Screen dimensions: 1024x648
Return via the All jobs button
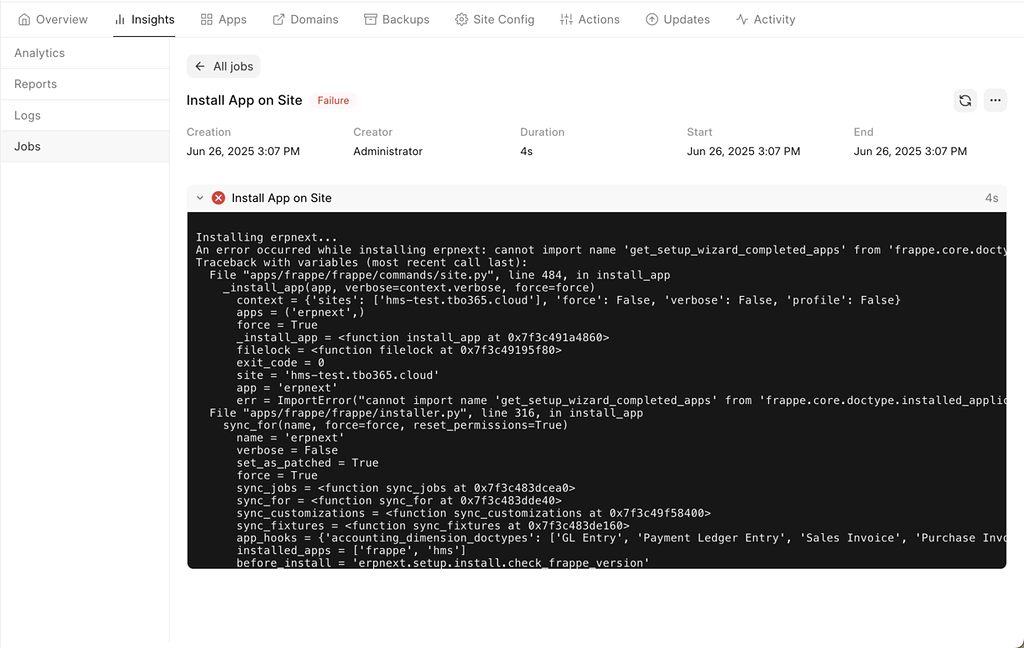223,66
